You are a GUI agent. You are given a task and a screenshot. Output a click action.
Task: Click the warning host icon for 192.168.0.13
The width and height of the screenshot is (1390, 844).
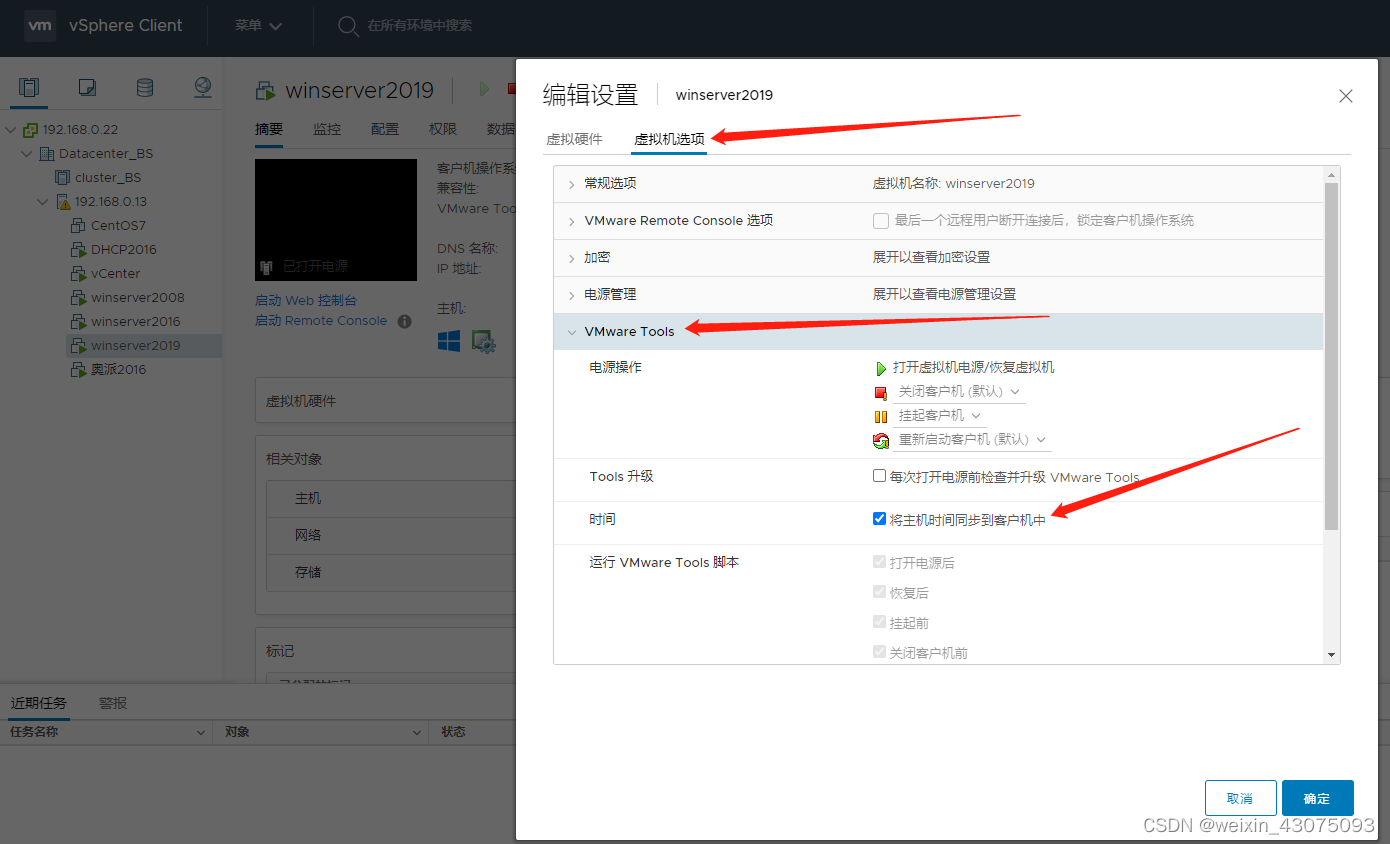click(63, 202)
